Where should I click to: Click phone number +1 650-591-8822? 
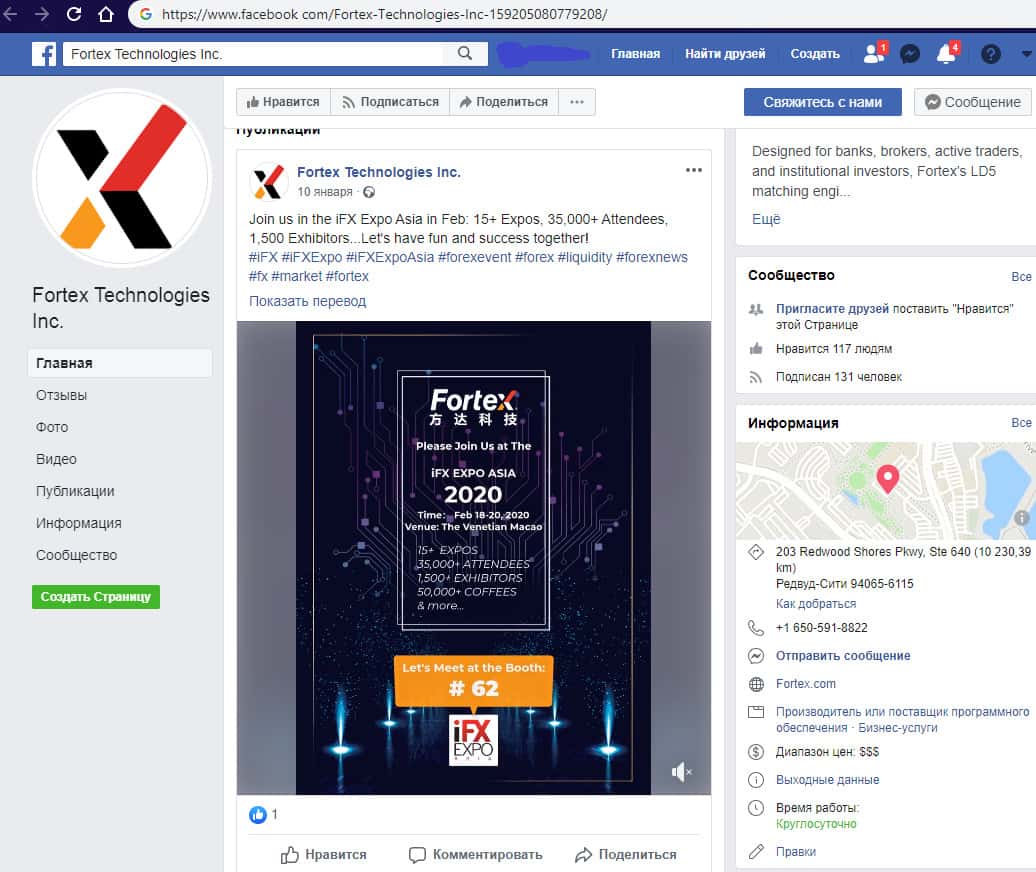[821, 628]
